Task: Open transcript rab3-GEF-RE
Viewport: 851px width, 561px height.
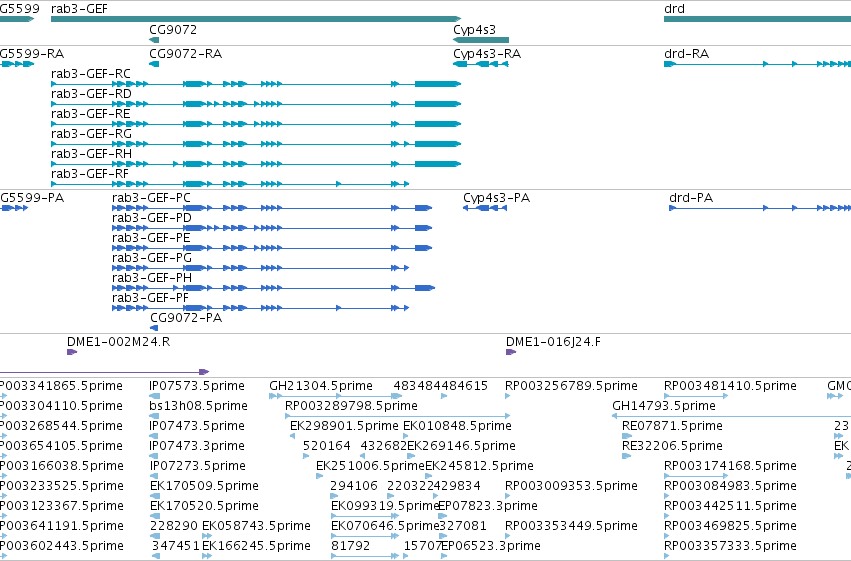Action: pos(256,124)
